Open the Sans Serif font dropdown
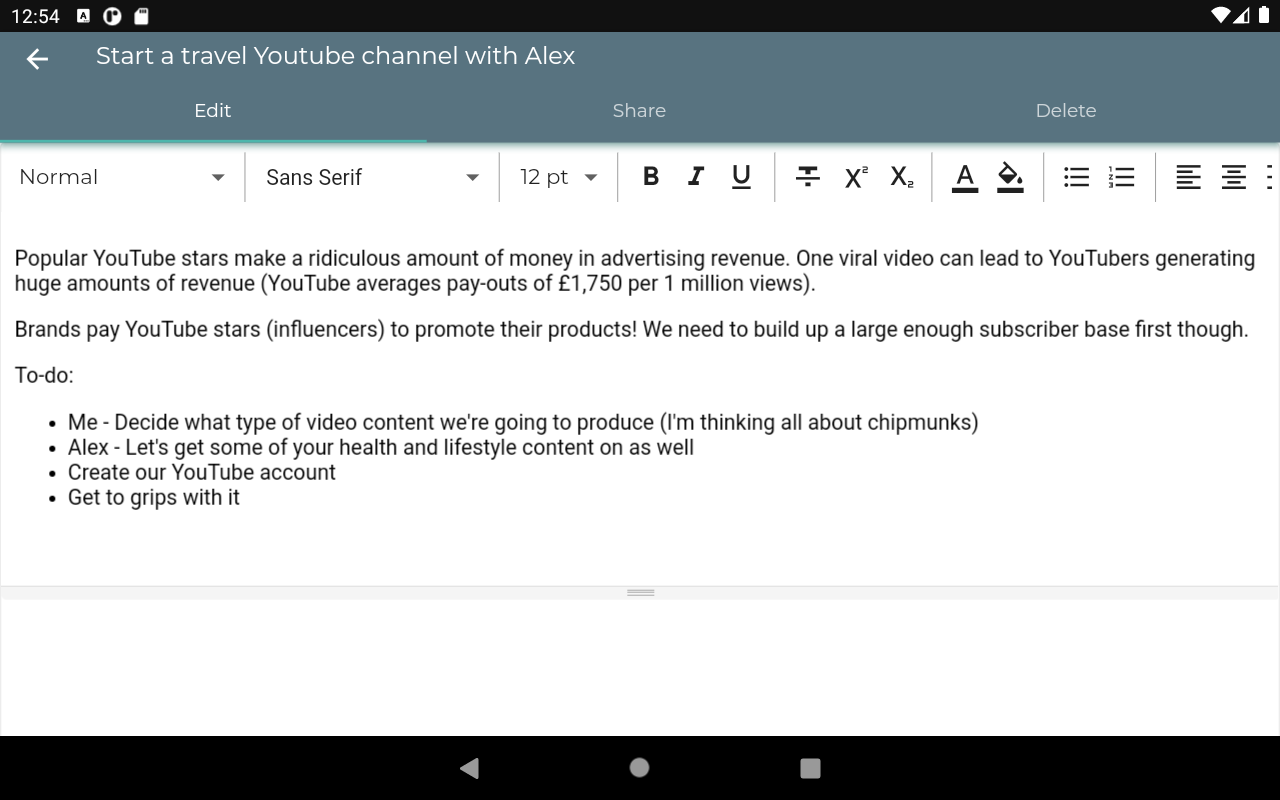Image resolution: width=1280 pixels, height=800 pixels. (373, 177)
